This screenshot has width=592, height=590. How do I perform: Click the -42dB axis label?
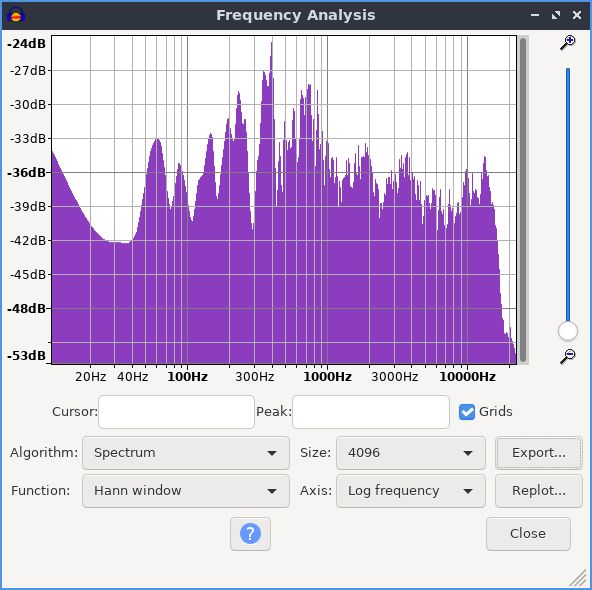(28, 240)
